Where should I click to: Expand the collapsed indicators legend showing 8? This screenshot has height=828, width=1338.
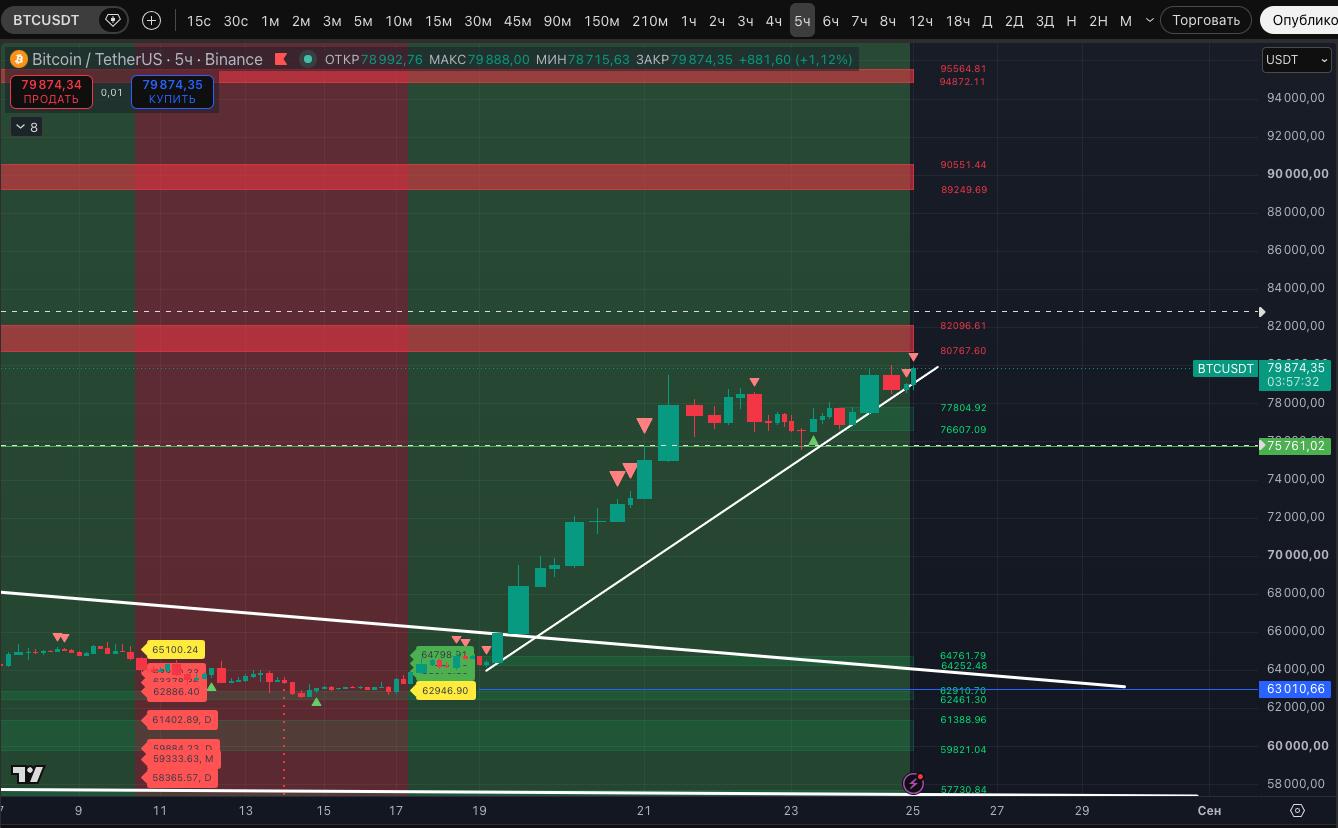click(26, 127)
